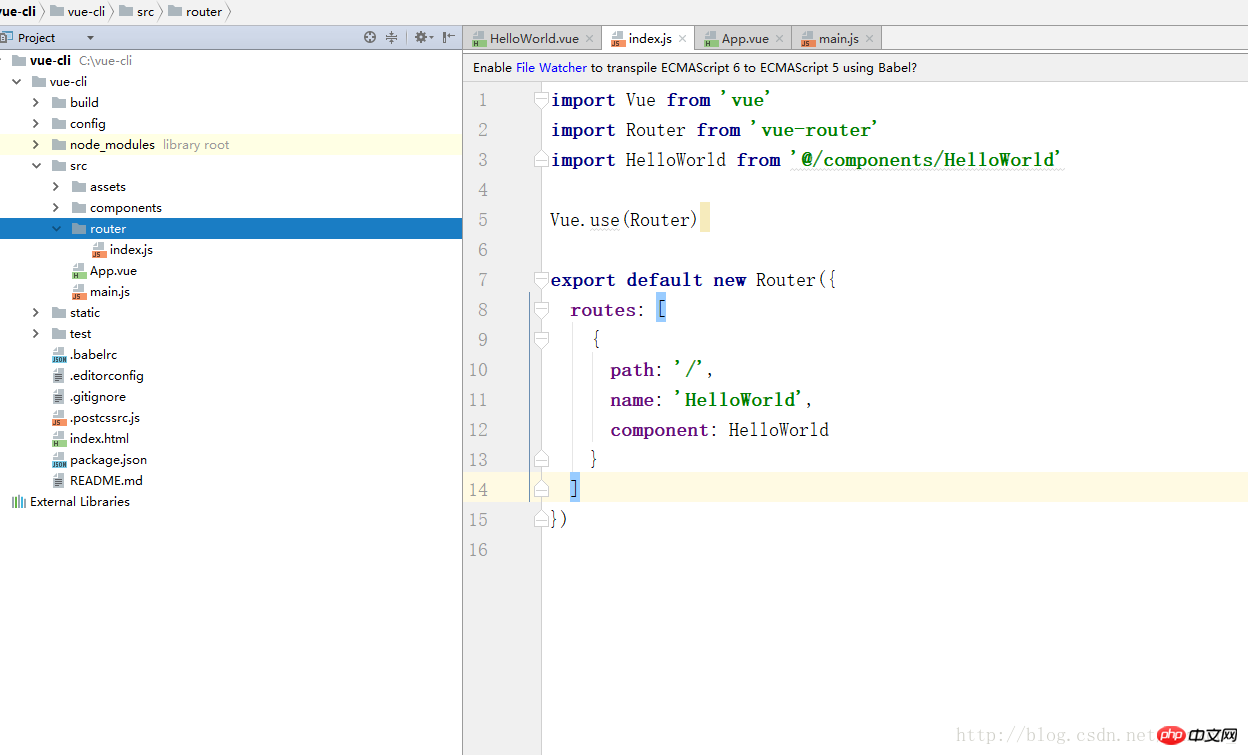Screen dimensions: 1248x755
Task: Select the components folder icon
Action: click(x=79, y=208)
